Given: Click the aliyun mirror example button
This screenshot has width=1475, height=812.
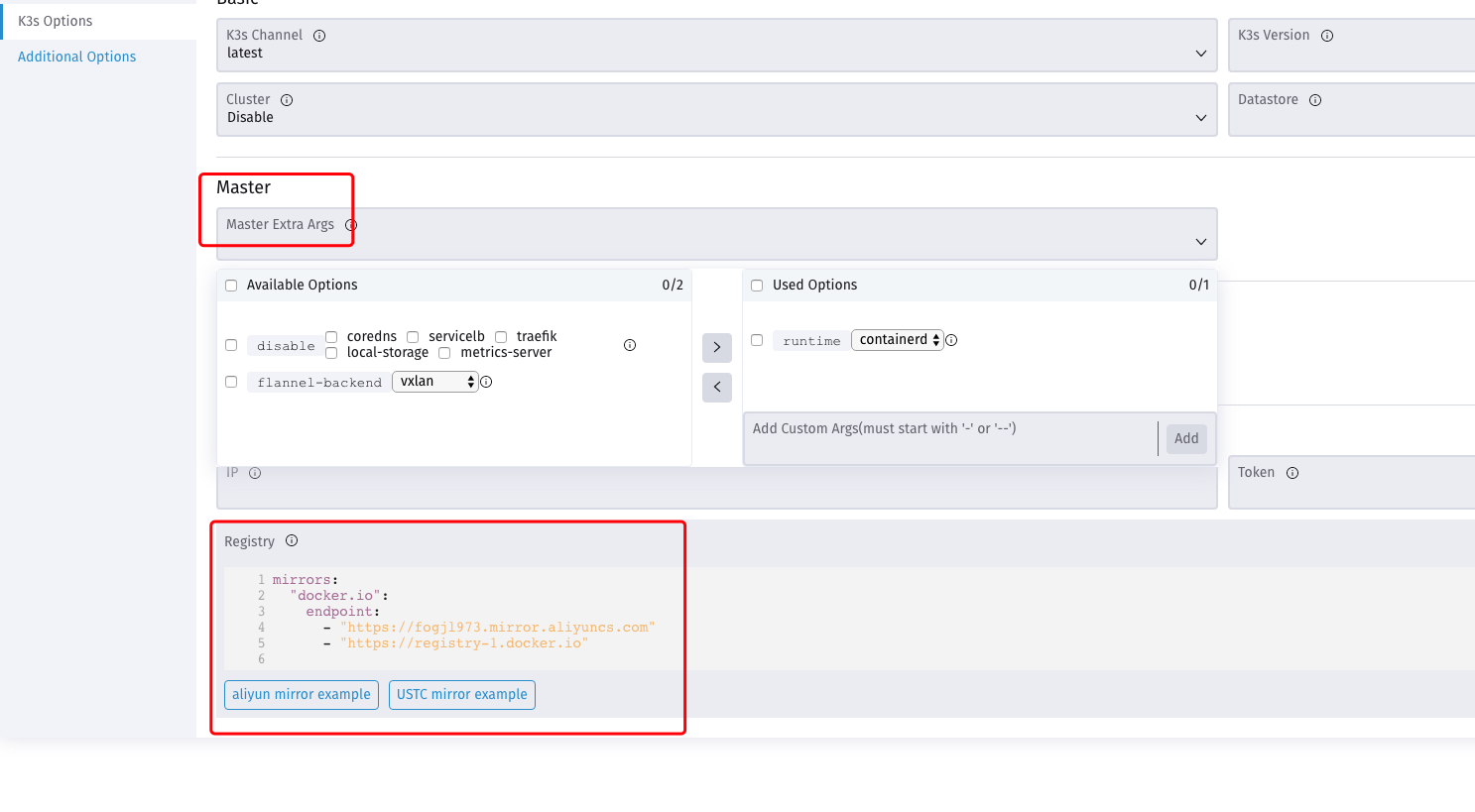Looking at the screenshot, I should (x=301, y=694).
